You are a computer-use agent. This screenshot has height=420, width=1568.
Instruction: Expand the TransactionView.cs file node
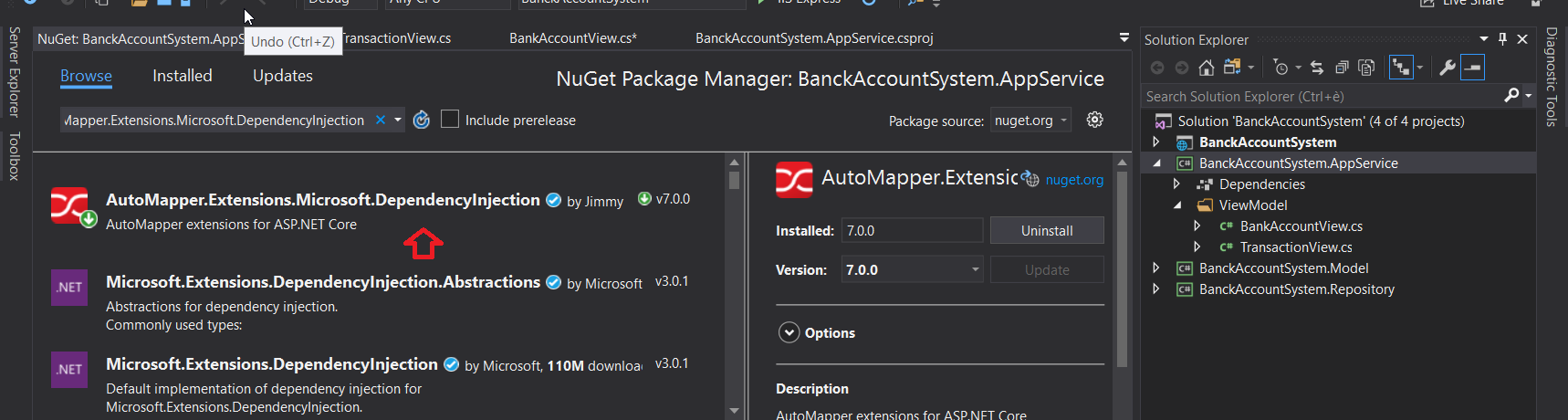point(1197,247)
